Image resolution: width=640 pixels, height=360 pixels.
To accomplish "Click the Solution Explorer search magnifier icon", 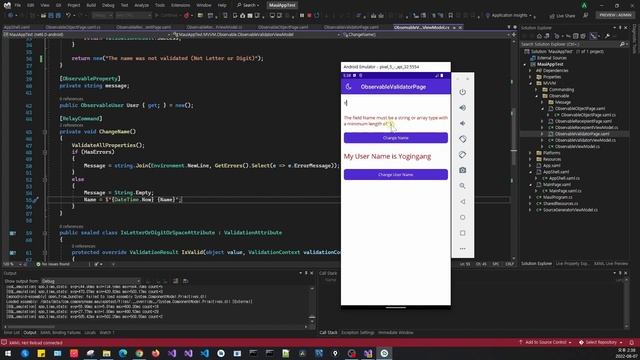I will pyautogui.click(x=622, y=44).
